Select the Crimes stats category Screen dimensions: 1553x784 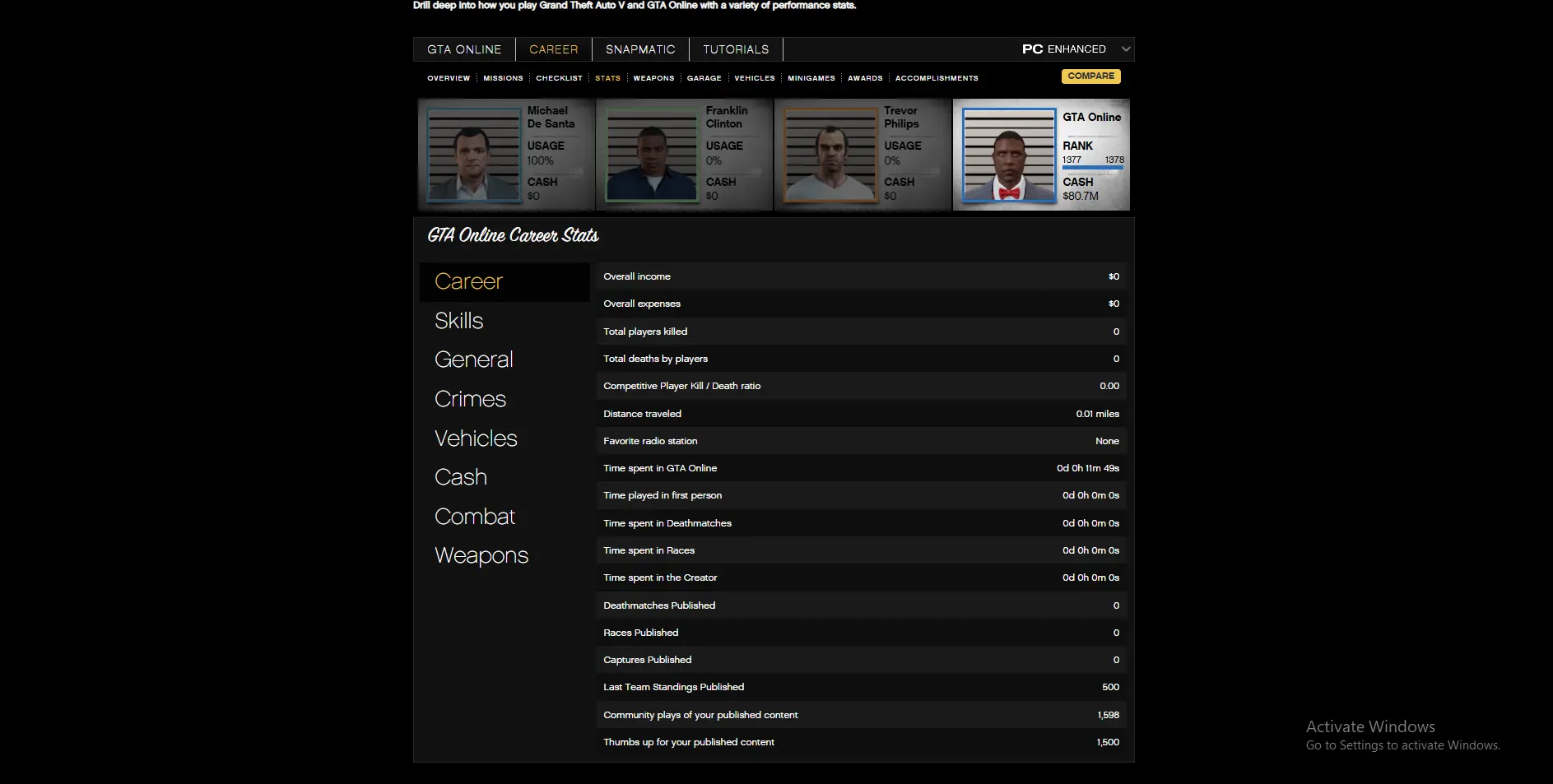(504, 399)
